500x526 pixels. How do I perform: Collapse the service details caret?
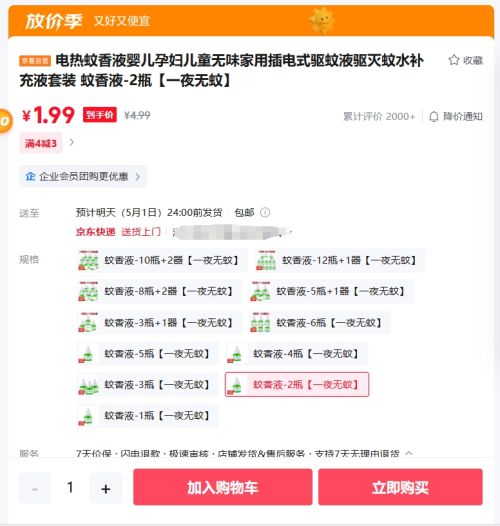tap(409, 453)
